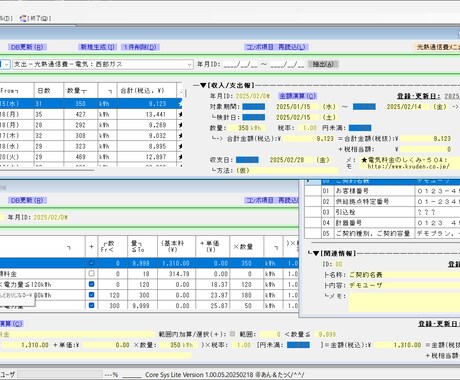The width and height of the screenshot is (460, 380).
Task: Click the status bar progress bar
Action: click(60, 375)
